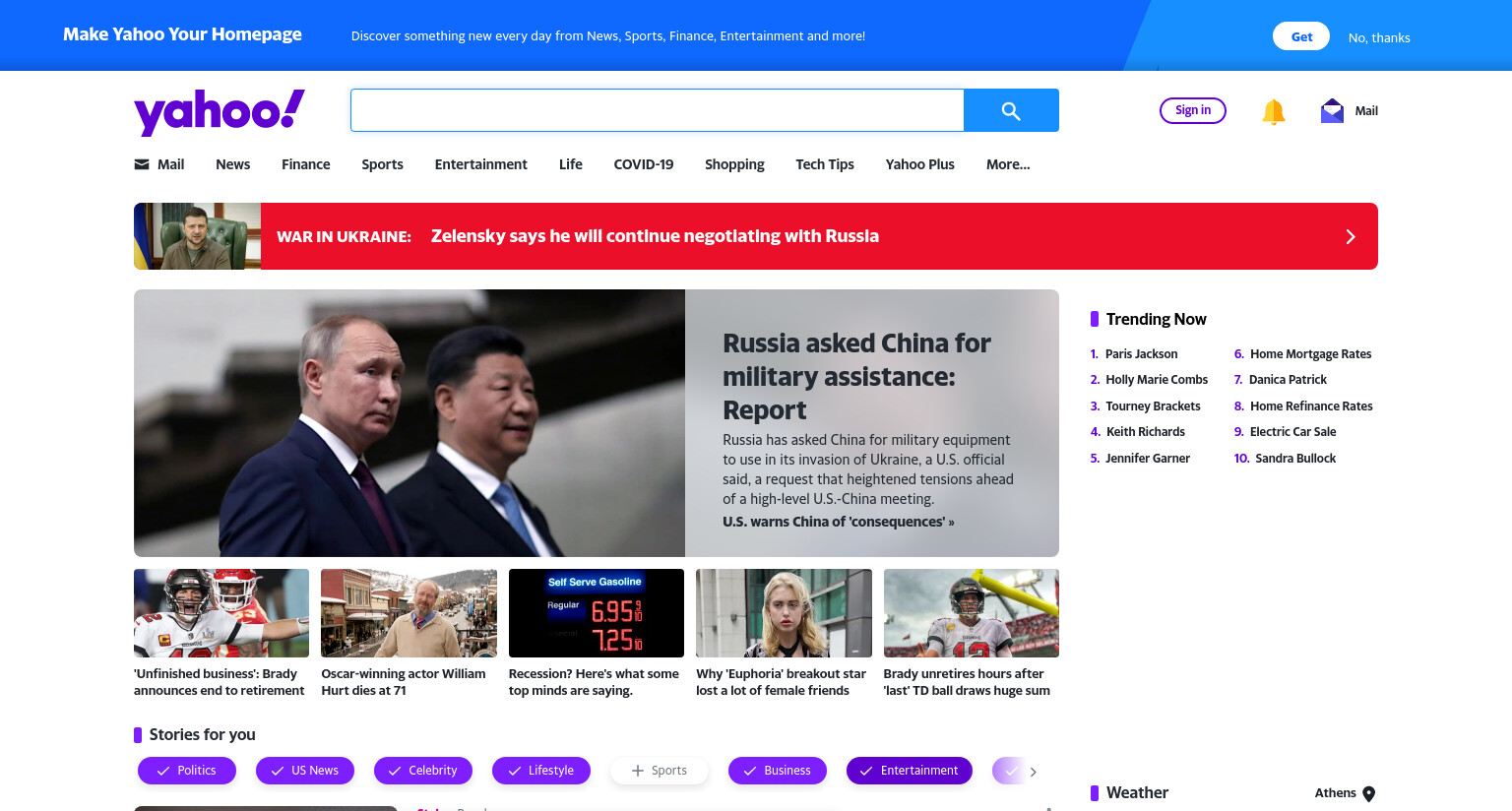Open the Sports navigation item
Viewport: 1512px width, 811px height.
pos(382,164)
